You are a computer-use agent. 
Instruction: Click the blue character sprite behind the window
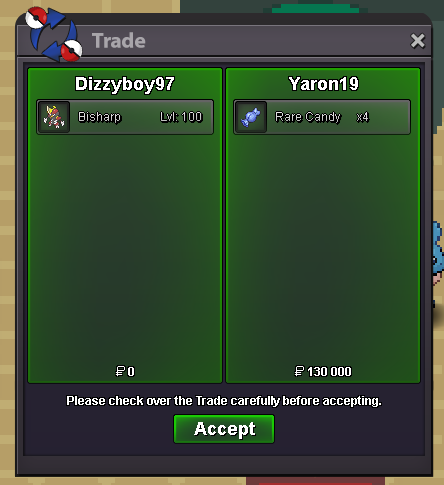(438, 263)
